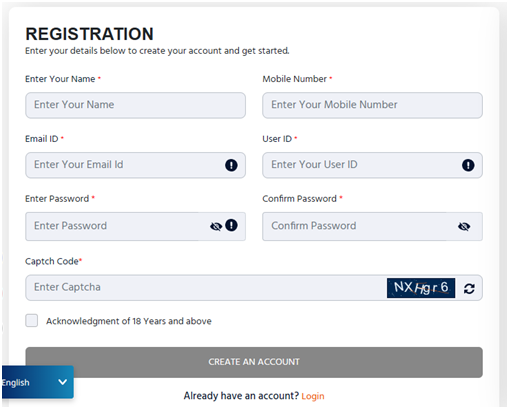Toggle visibility of the Confirm Password field

(464, 227)
